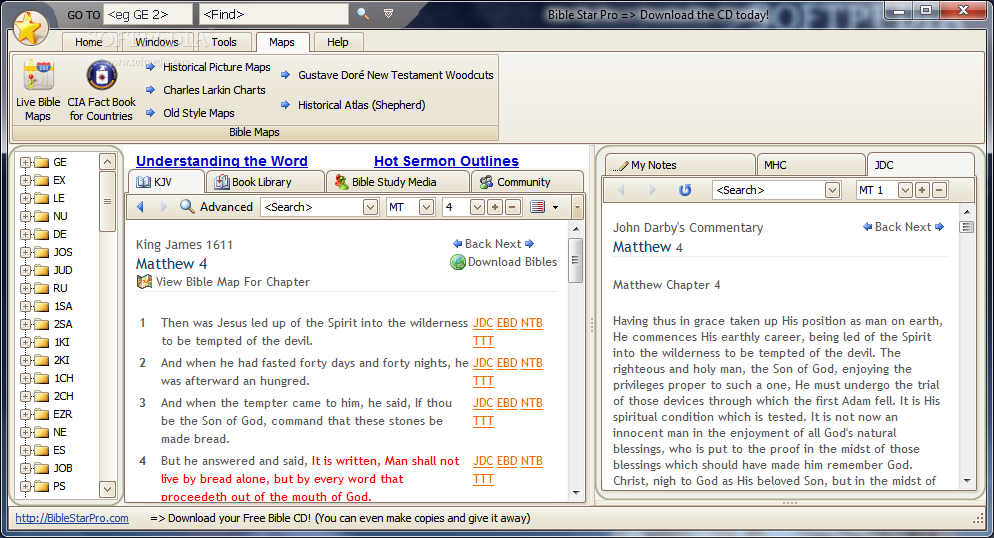This screenshot has height=538, width=994.
Task: Open the MT book dropdown in KJV toolbar
Action: 427,207
